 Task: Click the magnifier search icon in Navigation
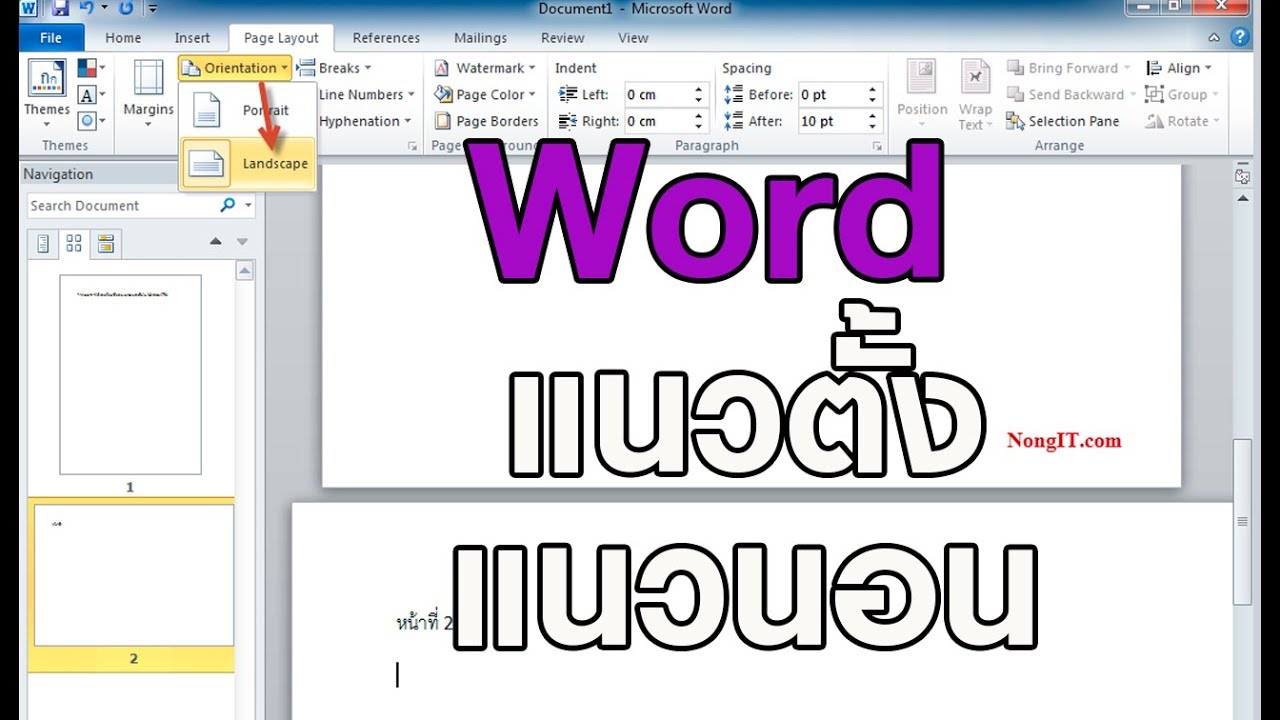228,205
